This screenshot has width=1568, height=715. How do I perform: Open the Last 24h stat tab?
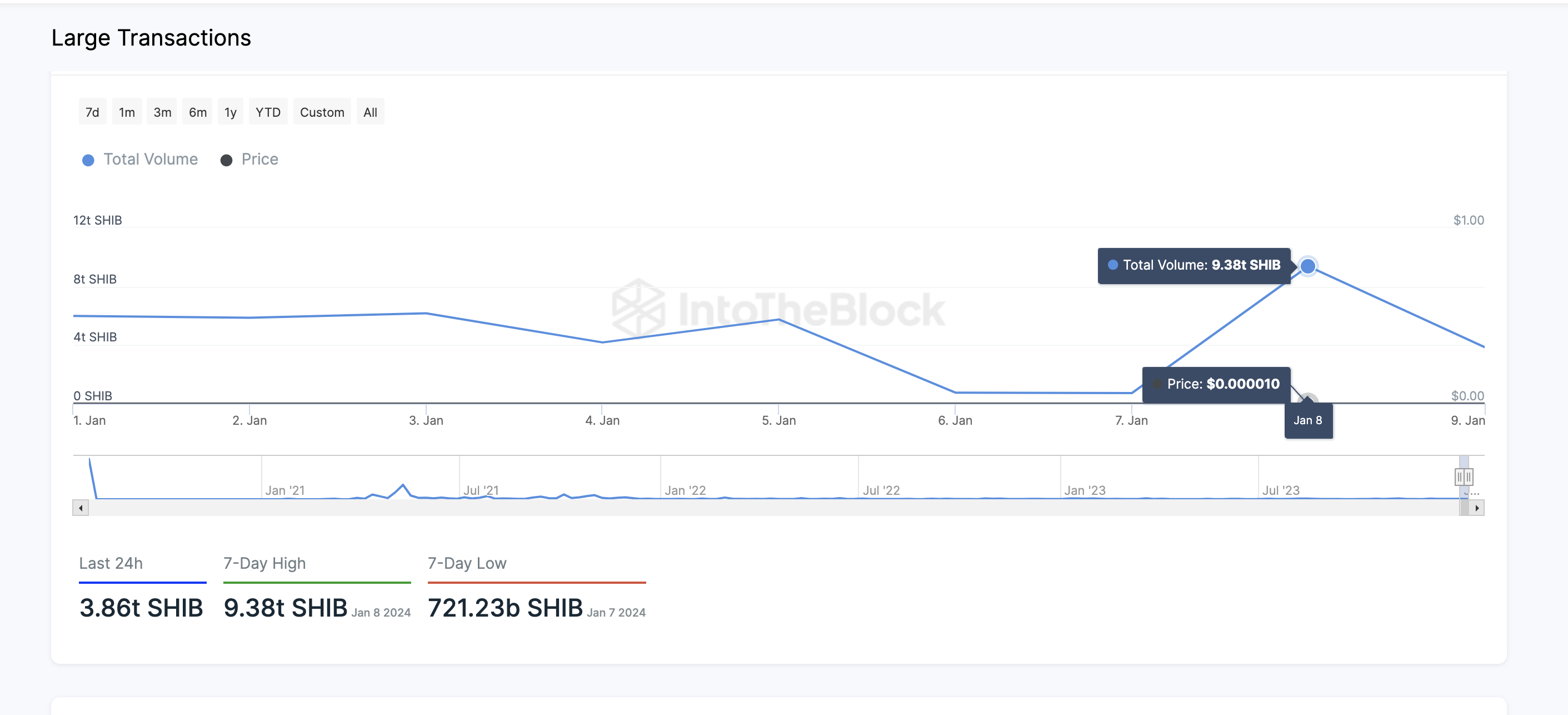click(111, 563)
